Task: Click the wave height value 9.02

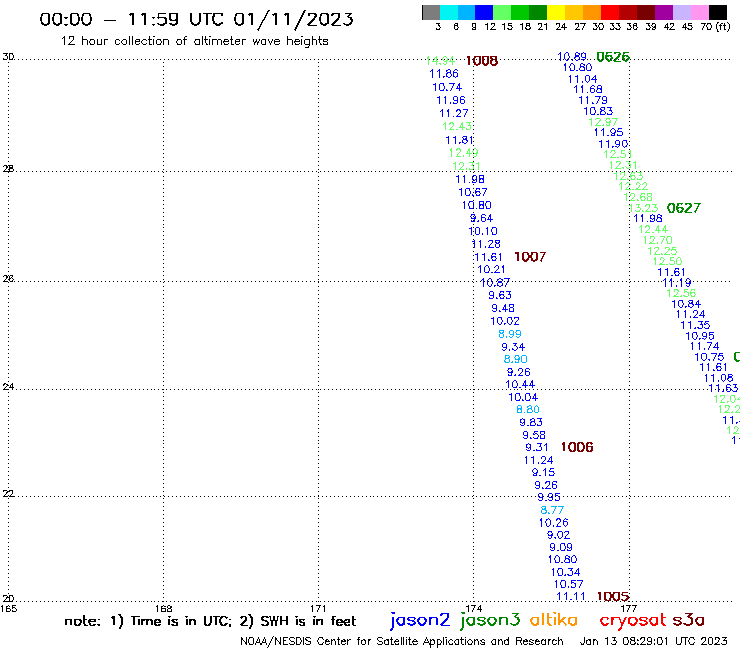Action: pyautogui.click(x=559, y=535)
